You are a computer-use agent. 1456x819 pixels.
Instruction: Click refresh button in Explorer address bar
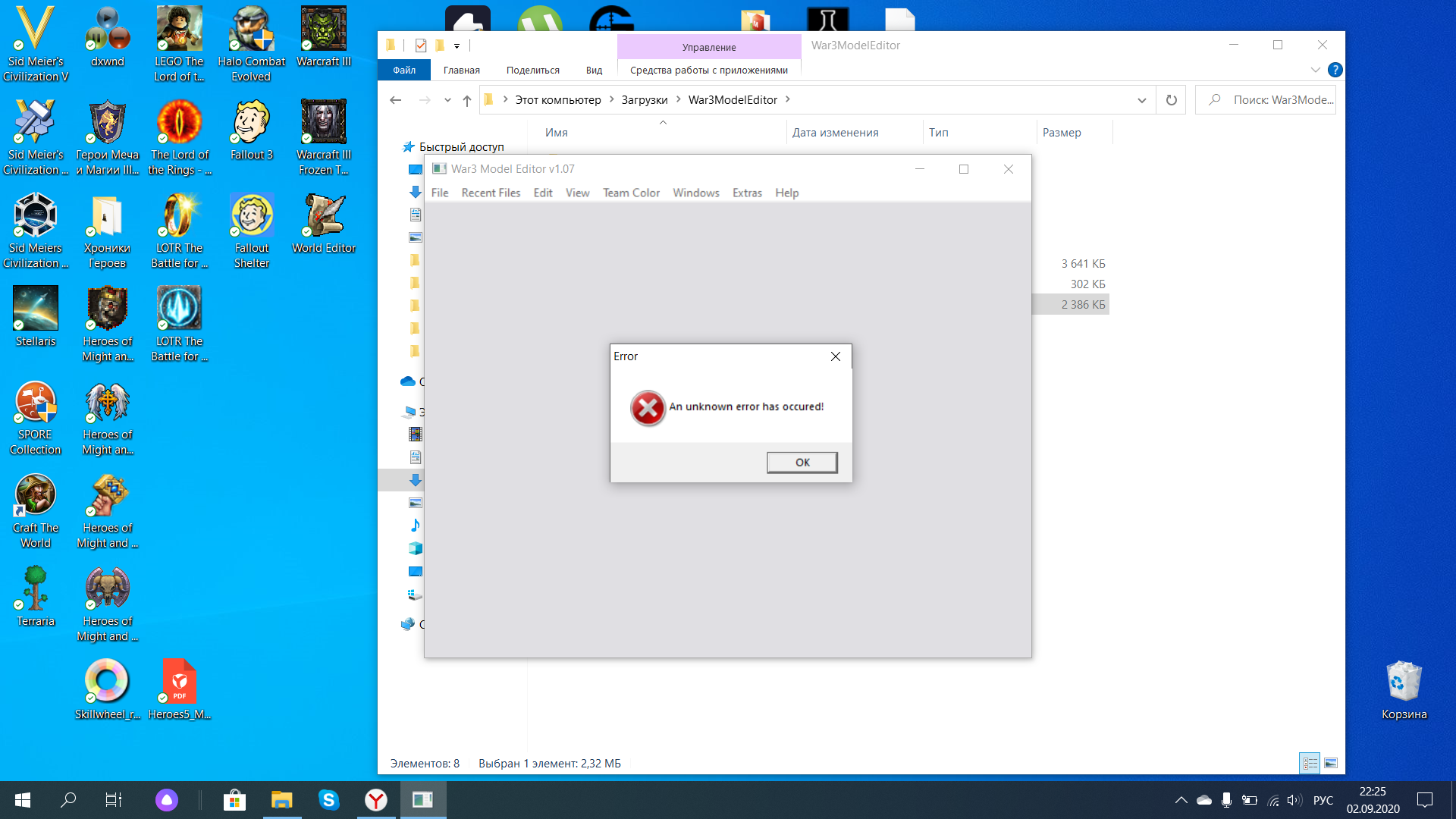[1171, 100]
